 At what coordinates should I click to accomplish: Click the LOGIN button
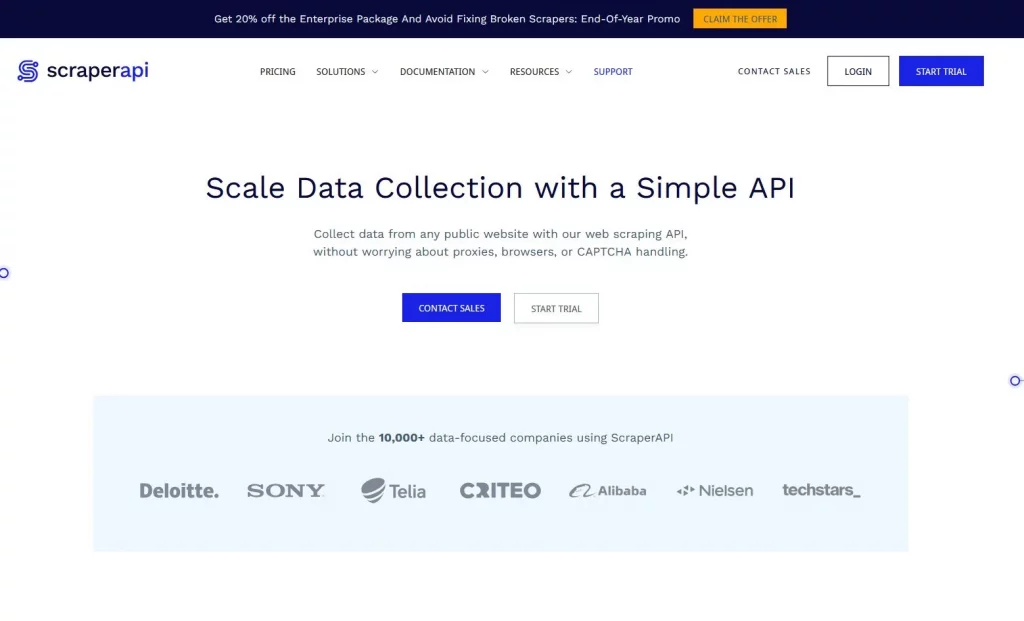point(857,71)
